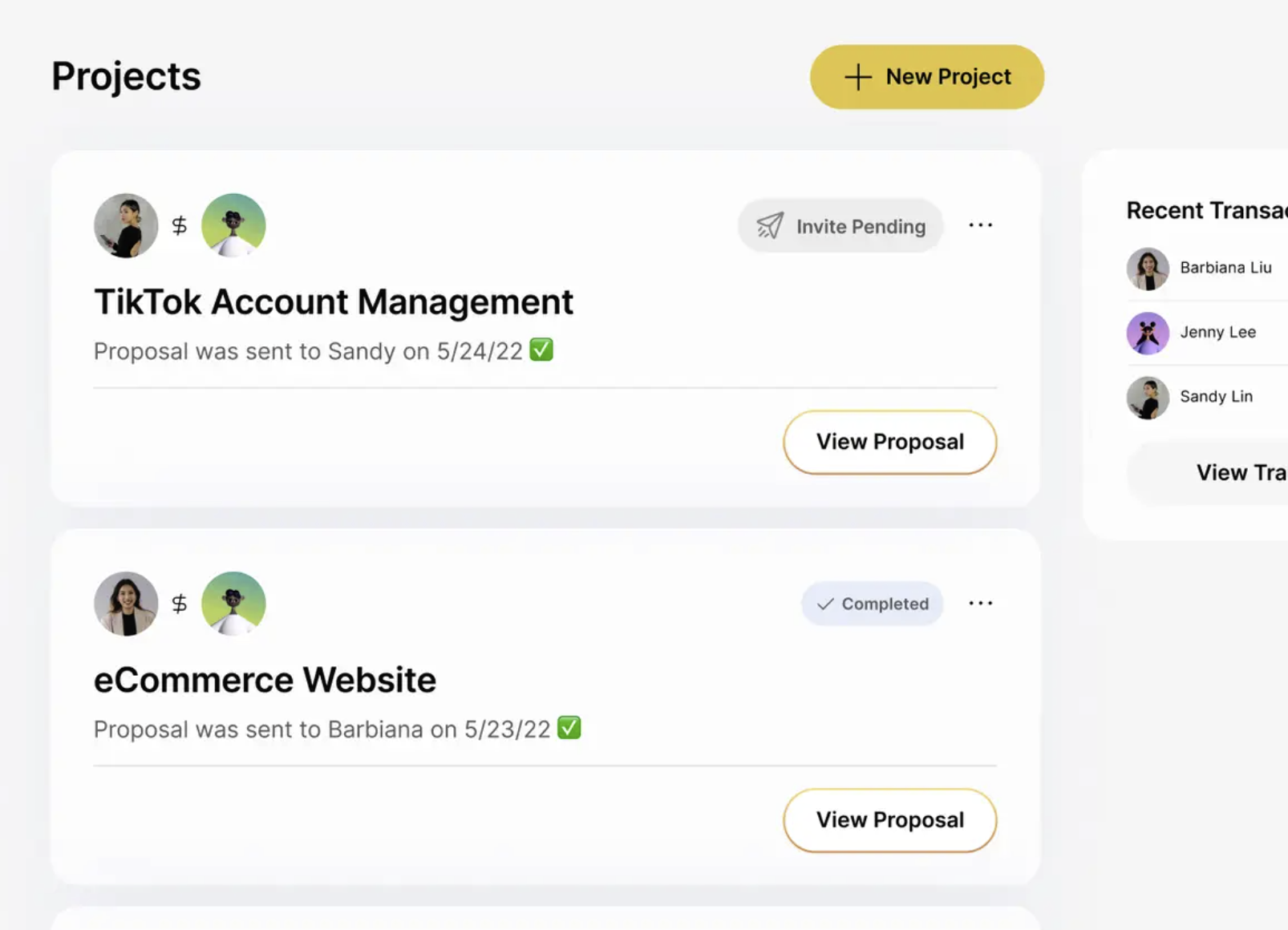The height and width of the screenshot is (930, 1288).
Task: Click green avatar on eCommerce Website card
Action: coord(233,604)
